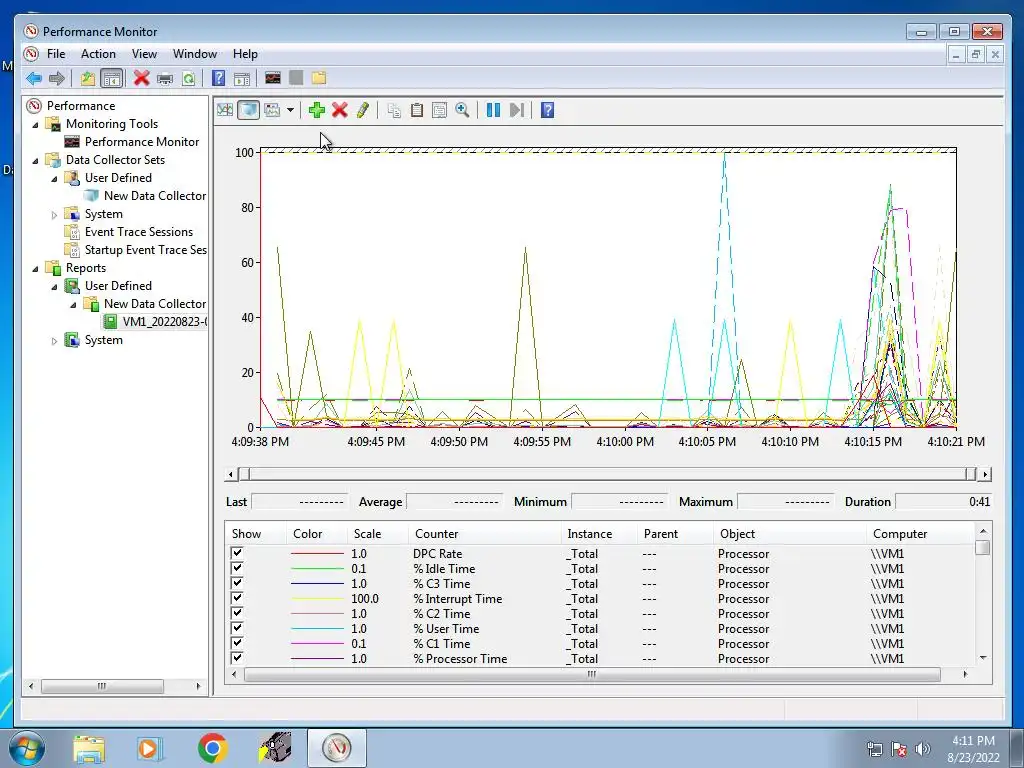Screen dimensions: 1024x768
Task: Click Change Graph Type icon
Action: (x=272, y=110)
